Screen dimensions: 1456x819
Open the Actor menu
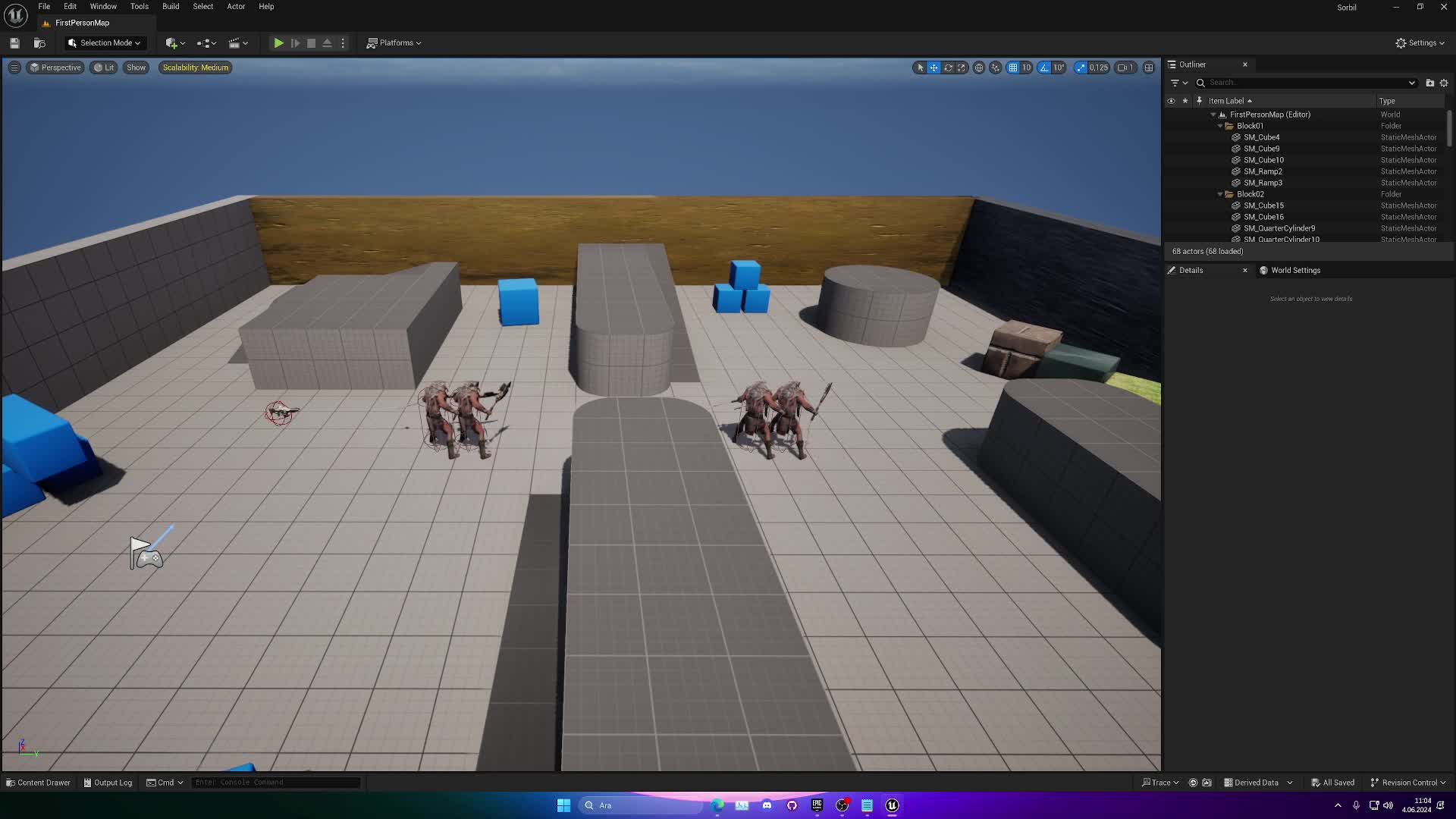pyautogui.click(x=236, y=6)
